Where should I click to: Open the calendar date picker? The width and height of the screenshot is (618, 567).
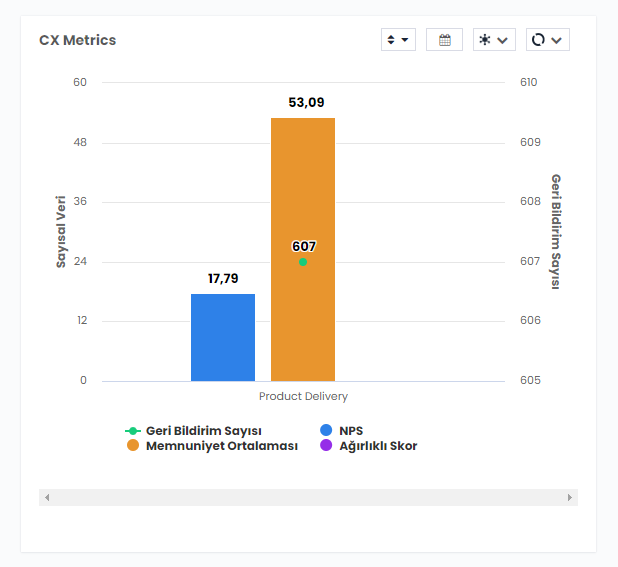point(444,40)
